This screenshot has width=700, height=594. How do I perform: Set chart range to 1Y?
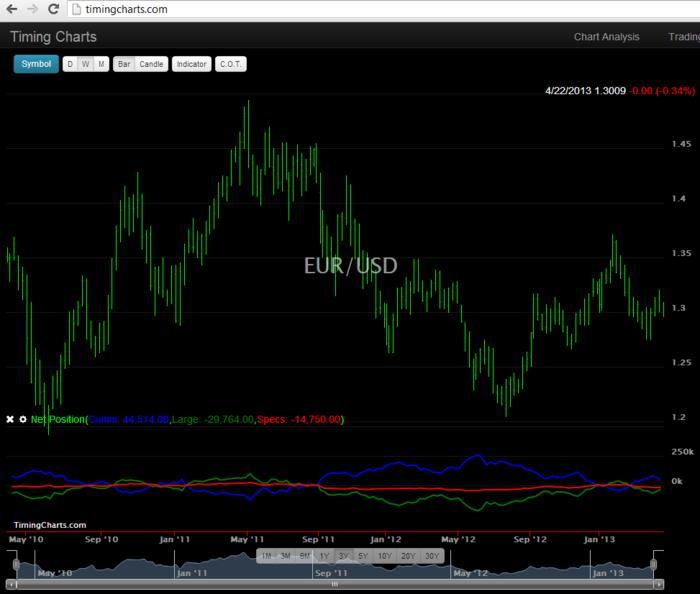tap(324, 556)
